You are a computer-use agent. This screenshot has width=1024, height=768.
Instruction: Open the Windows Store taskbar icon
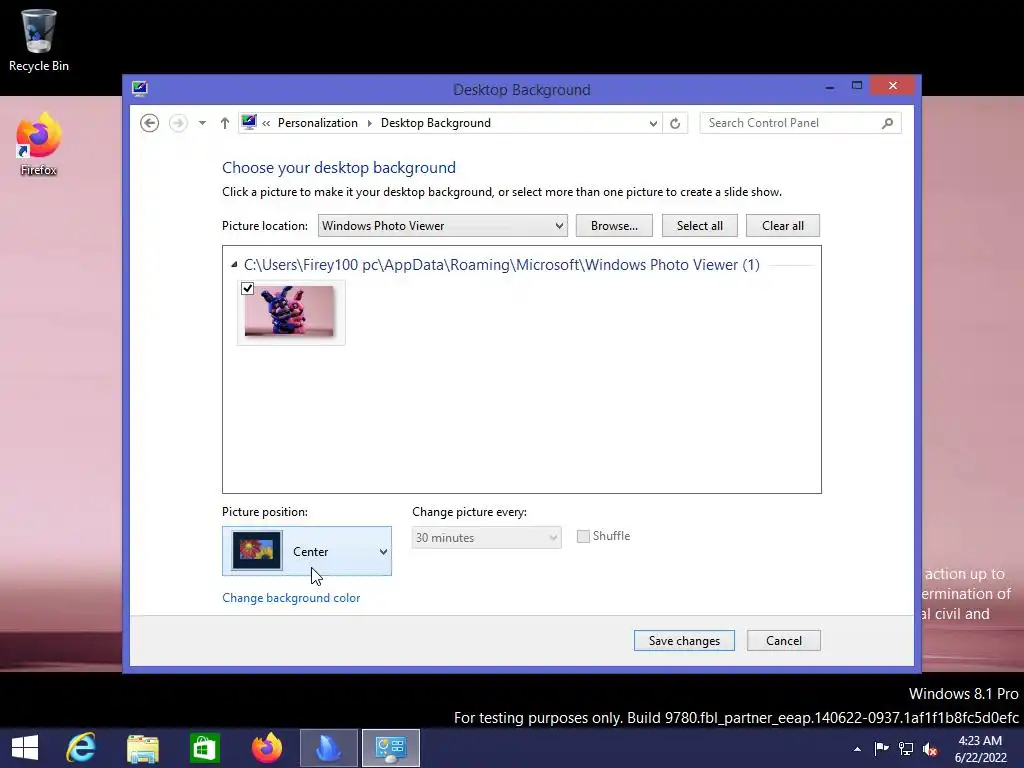(x=204, y=748)
